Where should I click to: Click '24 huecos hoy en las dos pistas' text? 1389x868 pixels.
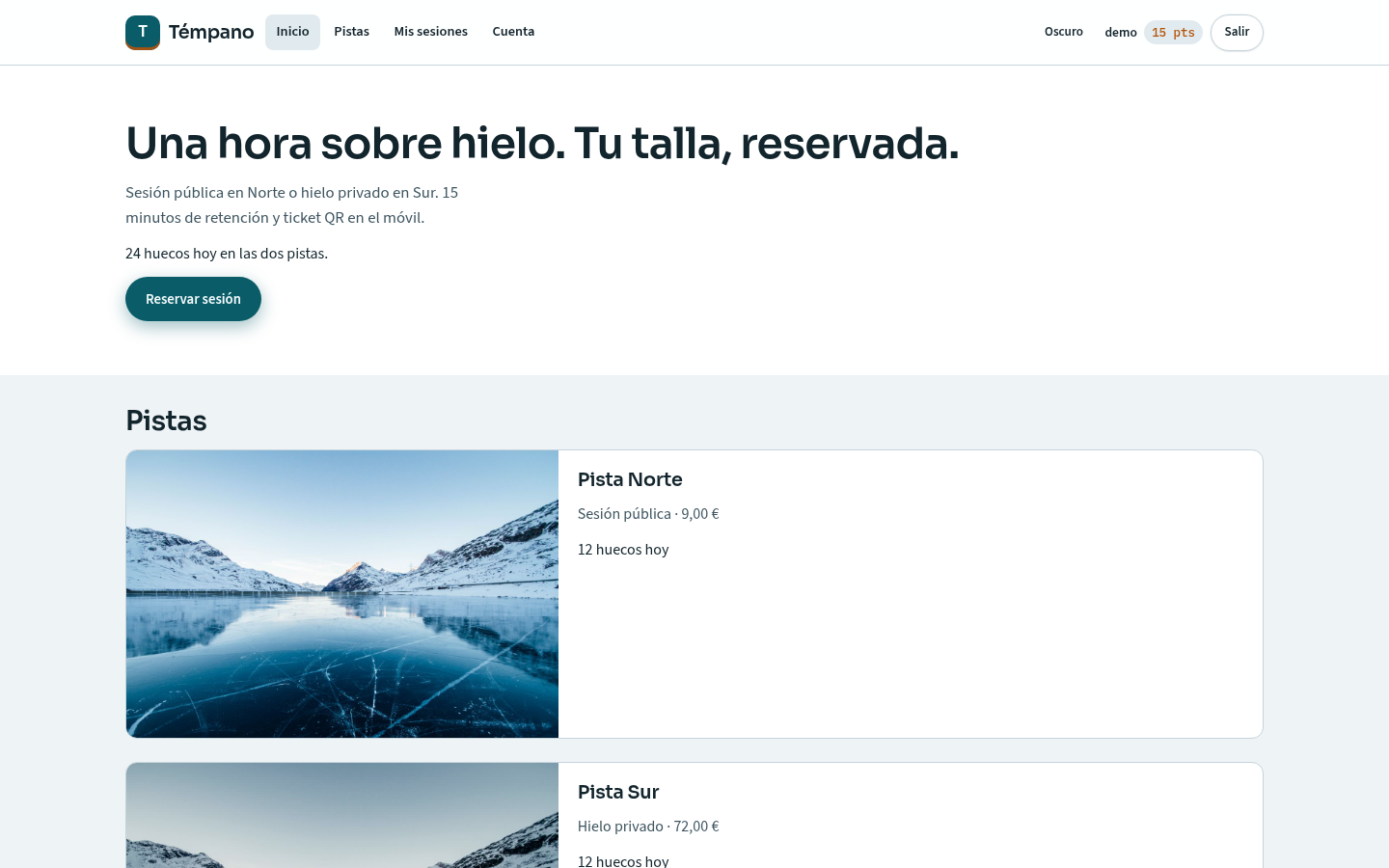click(227, 254)
